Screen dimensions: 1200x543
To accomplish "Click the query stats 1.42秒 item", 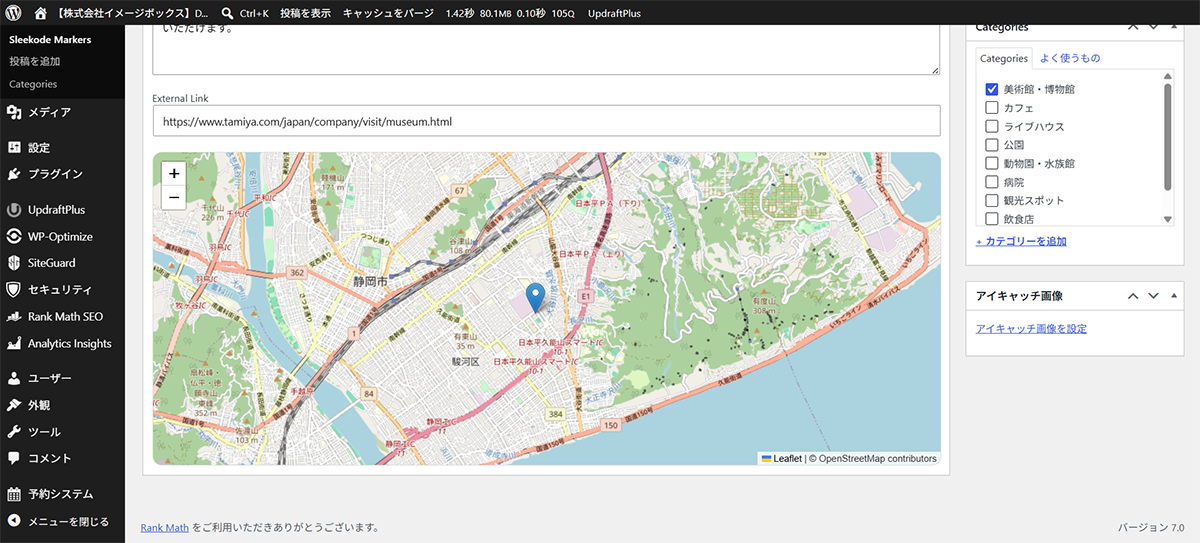I will [x=460, y=14].
